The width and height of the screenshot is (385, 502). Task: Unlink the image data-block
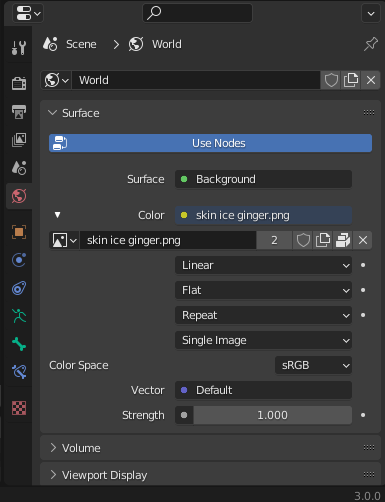[x=363, y=240]
